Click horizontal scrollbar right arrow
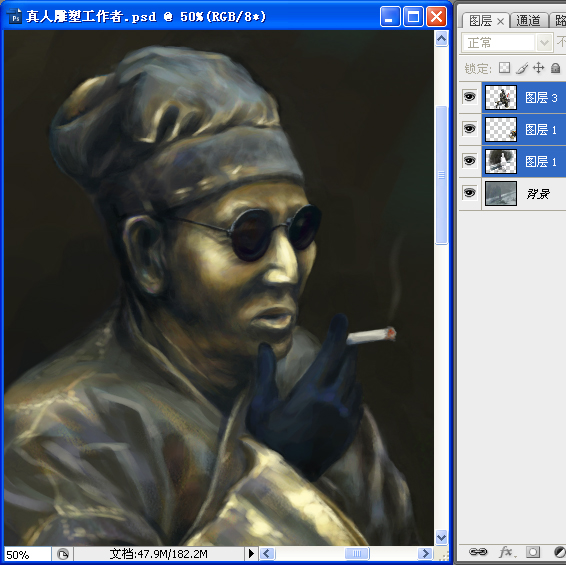 425,553
